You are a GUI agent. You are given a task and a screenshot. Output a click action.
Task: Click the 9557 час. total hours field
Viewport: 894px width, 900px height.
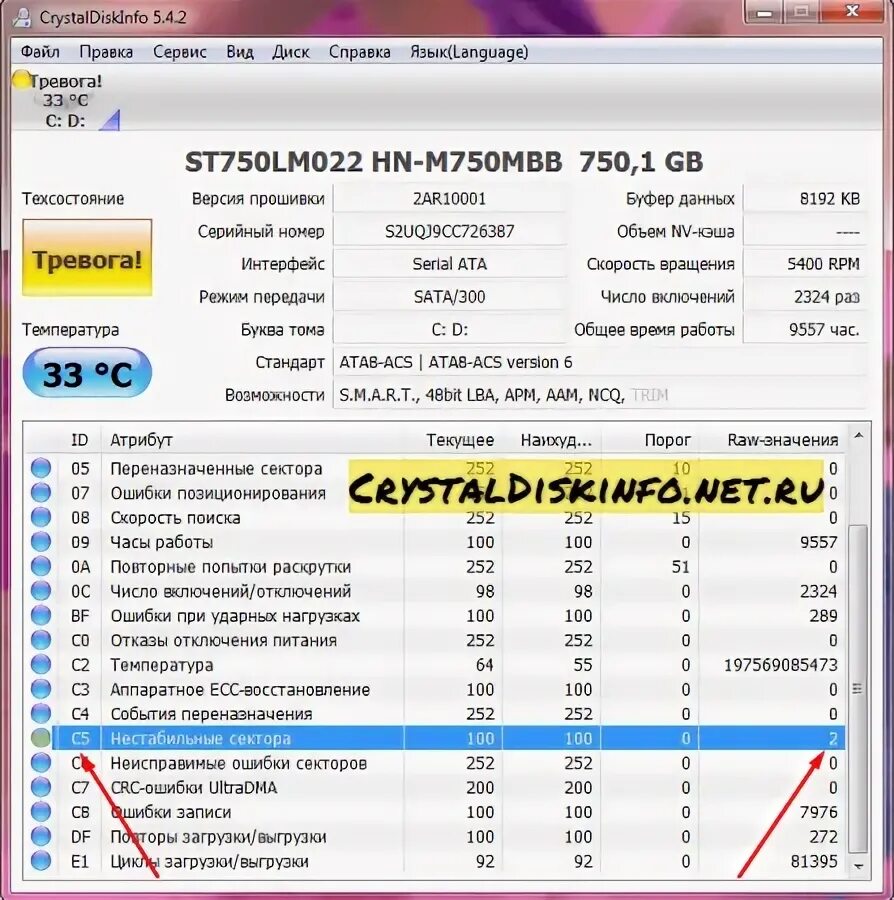(805, 329)
